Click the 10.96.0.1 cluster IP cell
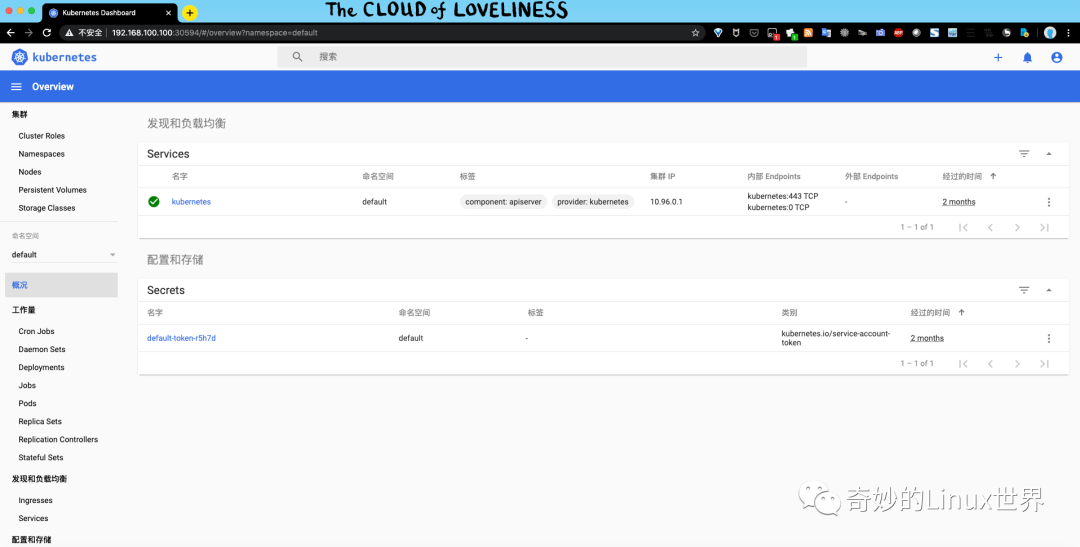 click(x=666, y=202)
